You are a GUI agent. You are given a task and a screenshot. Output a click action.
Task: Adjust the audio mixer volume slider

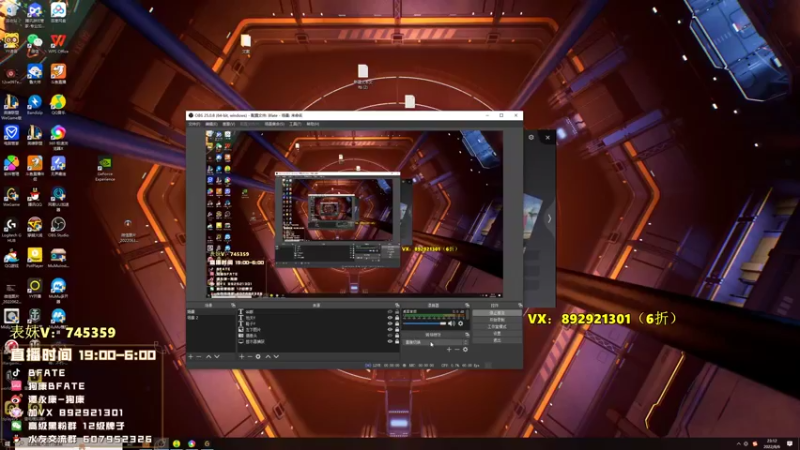coord(424,323)
